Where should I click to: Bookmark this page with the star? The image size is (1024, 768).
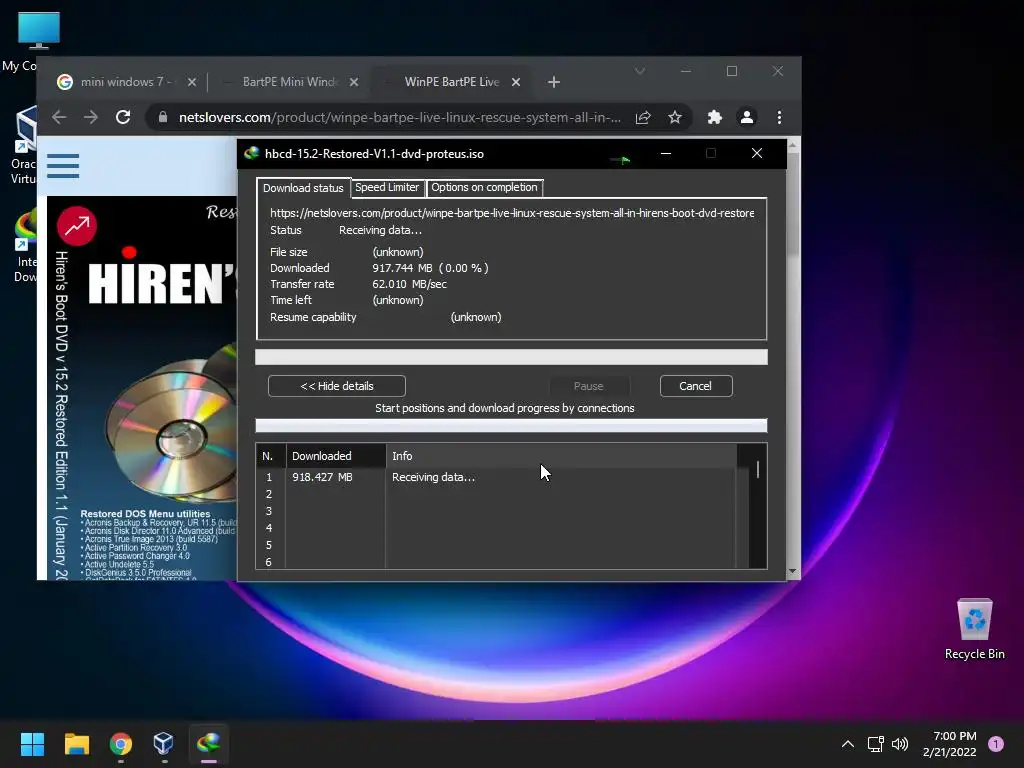(x=675, y=118)
